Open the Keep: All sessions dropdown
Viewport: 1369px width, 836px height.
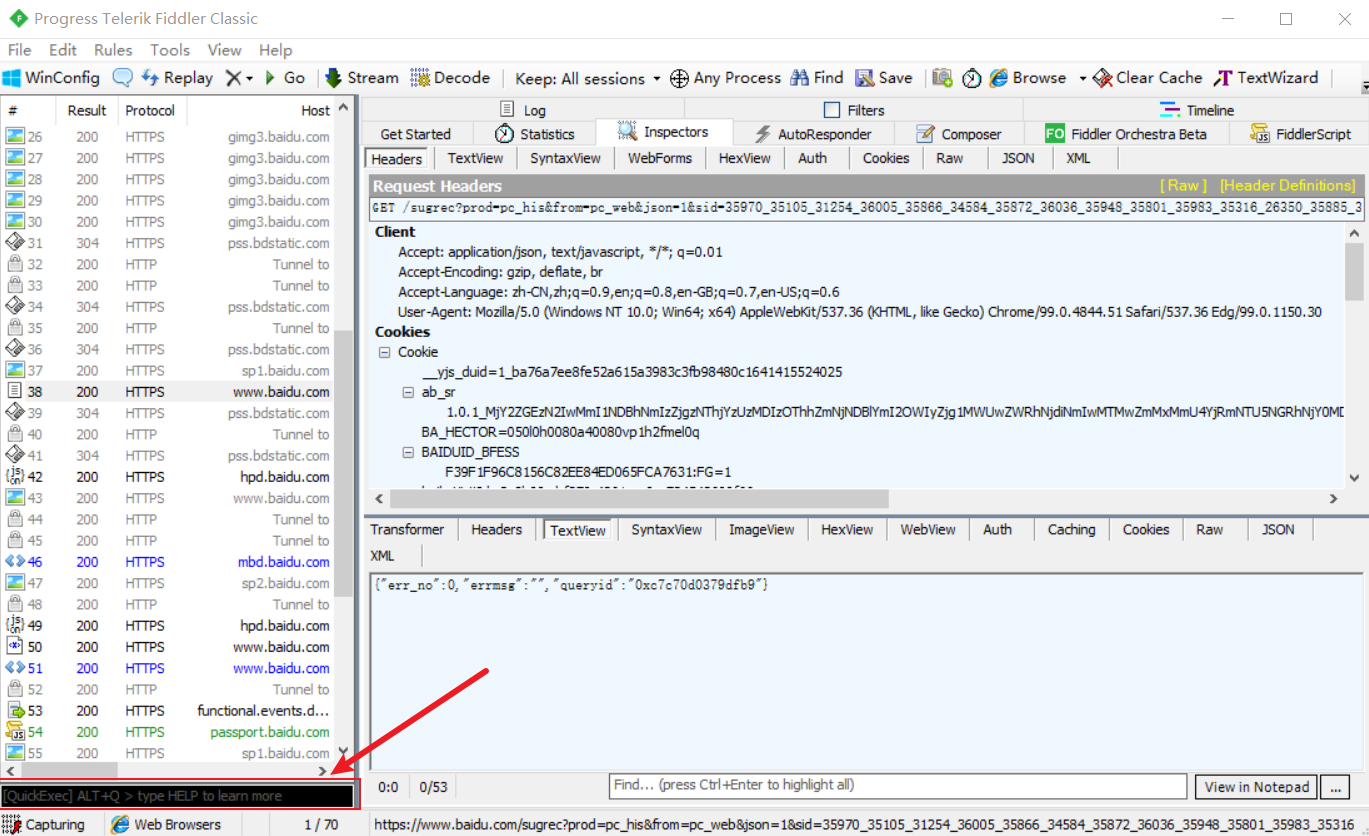click(x=588, y=78)
